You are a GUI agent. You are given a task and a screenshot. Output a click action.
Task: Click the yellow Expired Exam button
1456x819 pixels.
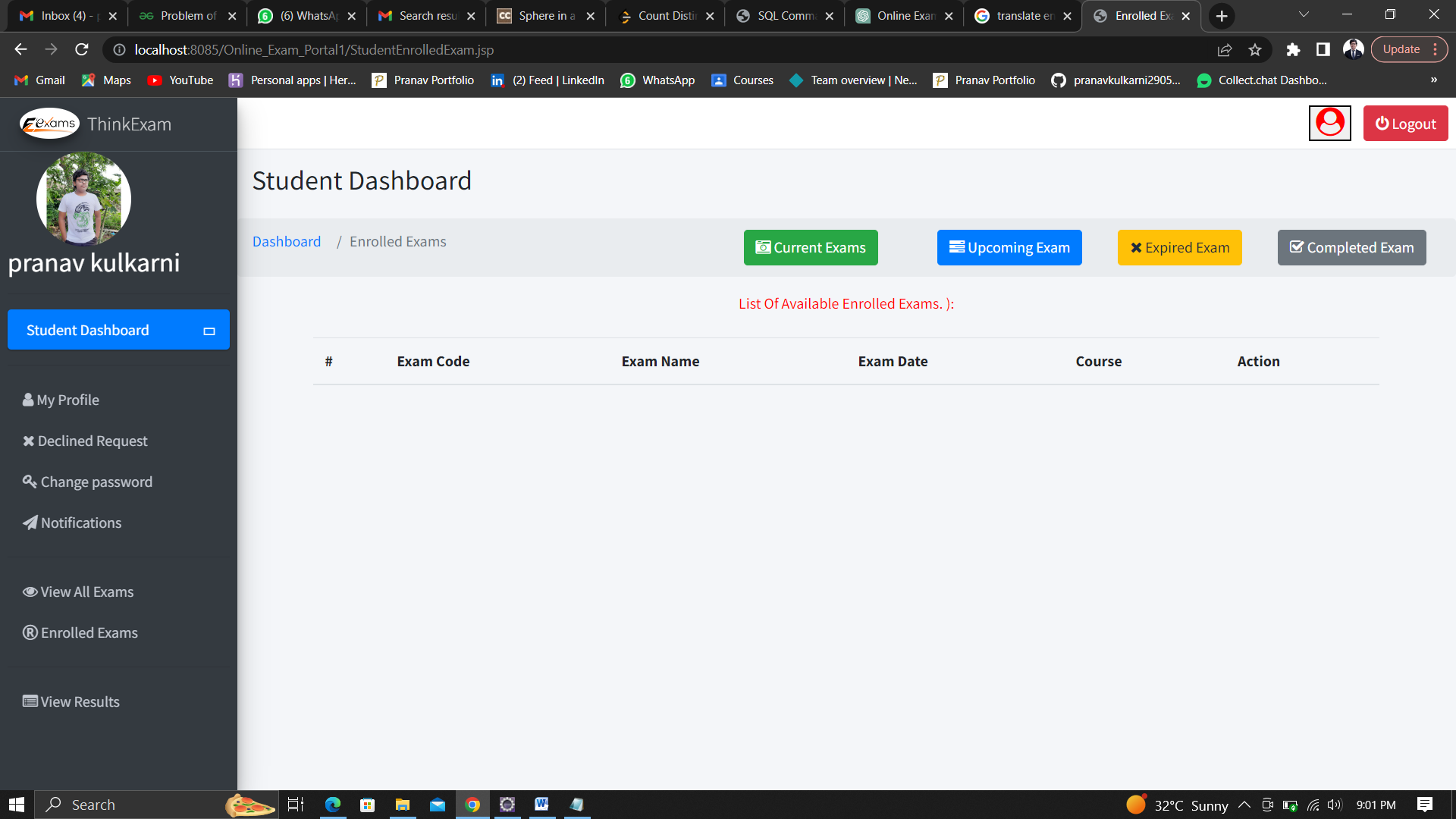click(1179, 247)
